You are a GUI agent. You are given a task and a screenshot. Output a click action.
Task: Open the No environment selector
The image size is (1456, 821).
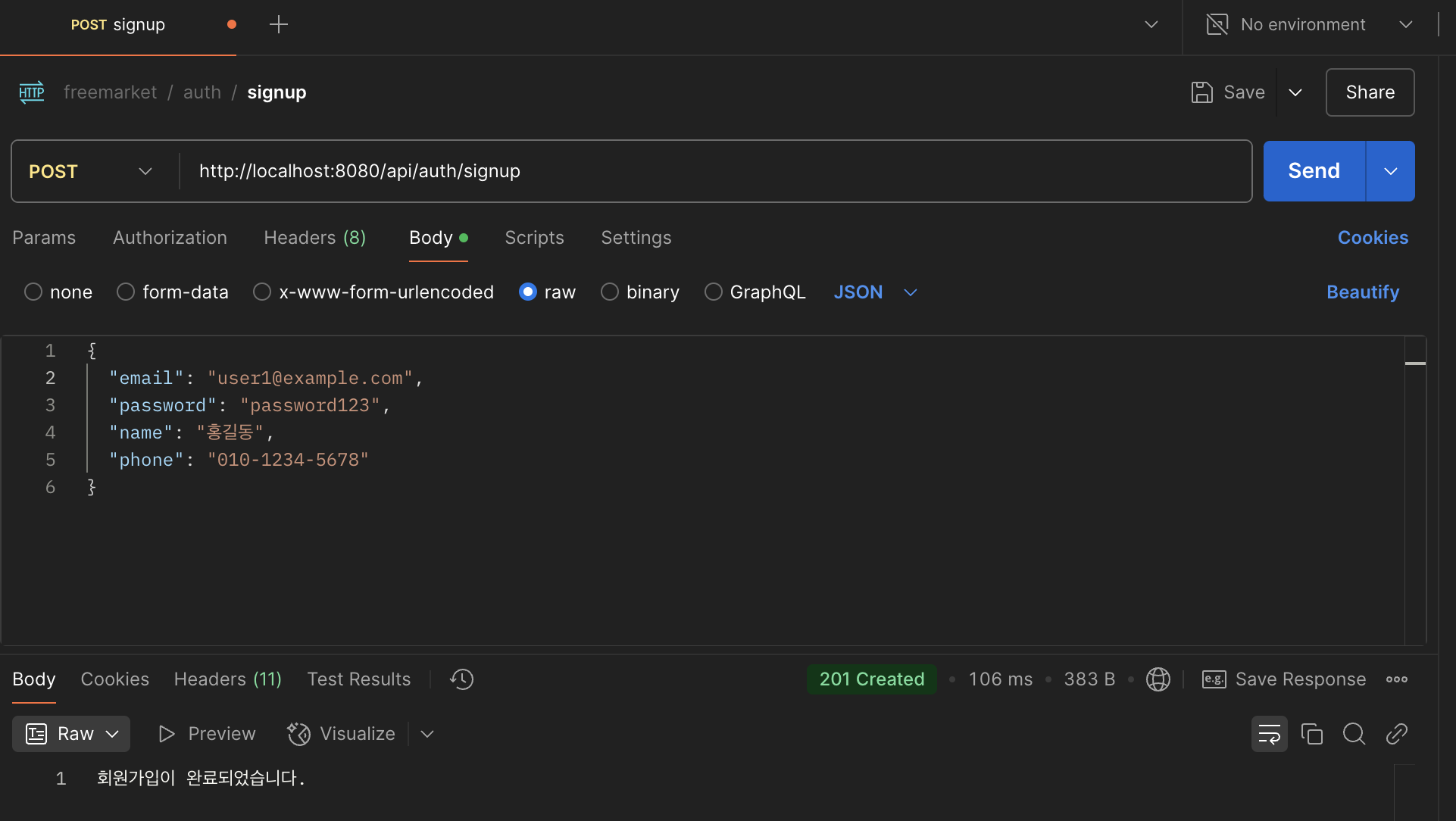coord(1311,24)
